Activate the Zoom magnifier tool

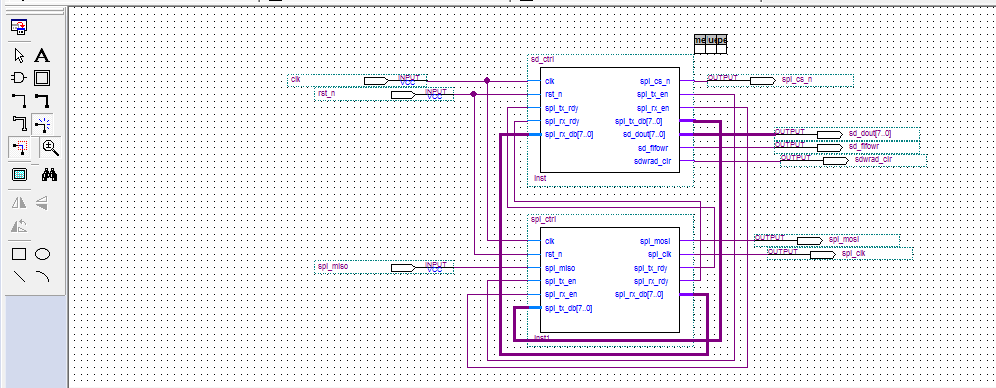point(50,147)
